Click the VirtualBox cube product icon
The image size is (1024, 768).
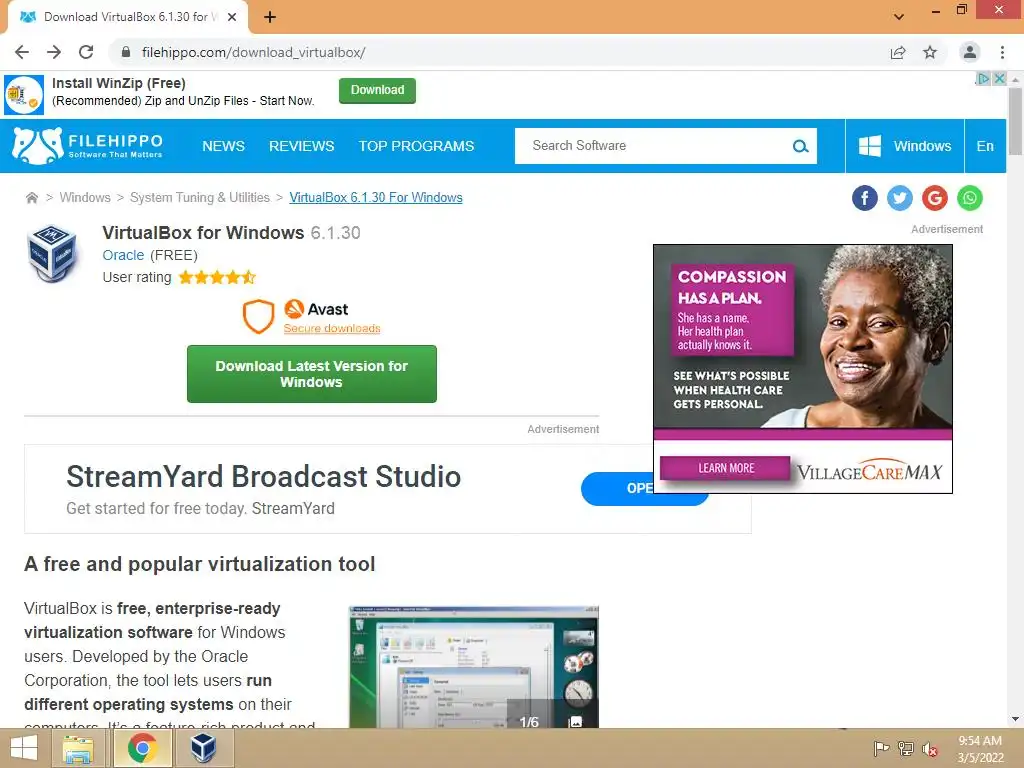(x=52, y=253)
